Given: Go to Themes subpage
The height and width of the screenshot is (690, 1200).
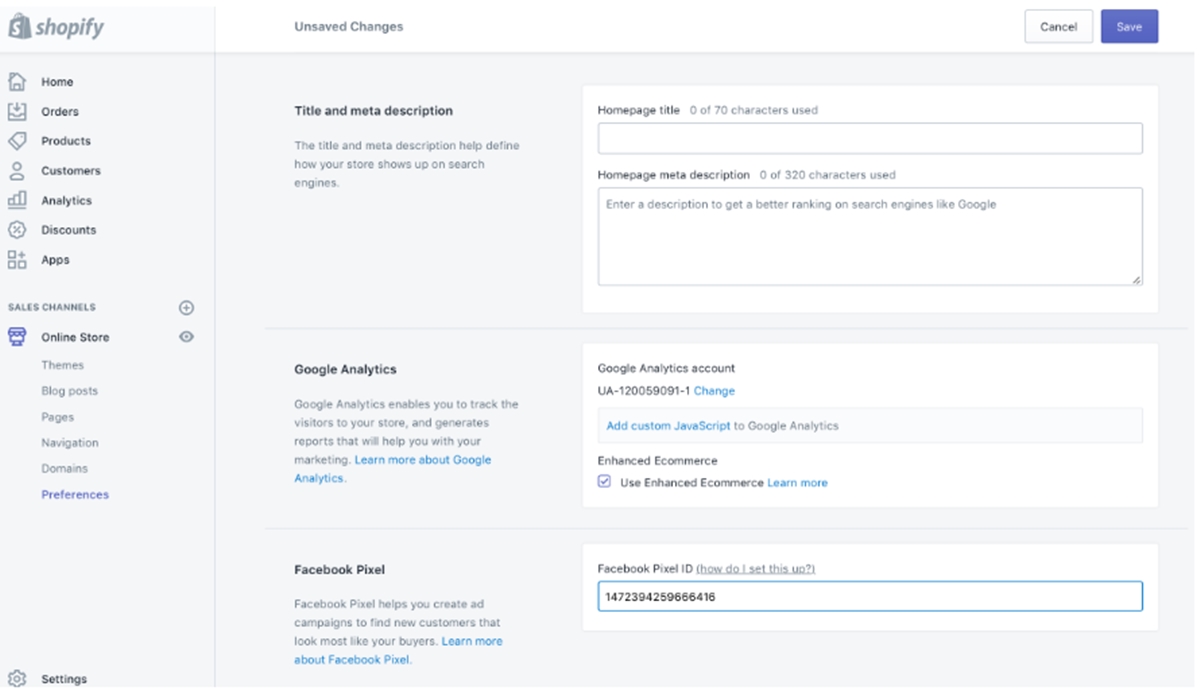Looking at the screenshot, I should click(63, 365).
